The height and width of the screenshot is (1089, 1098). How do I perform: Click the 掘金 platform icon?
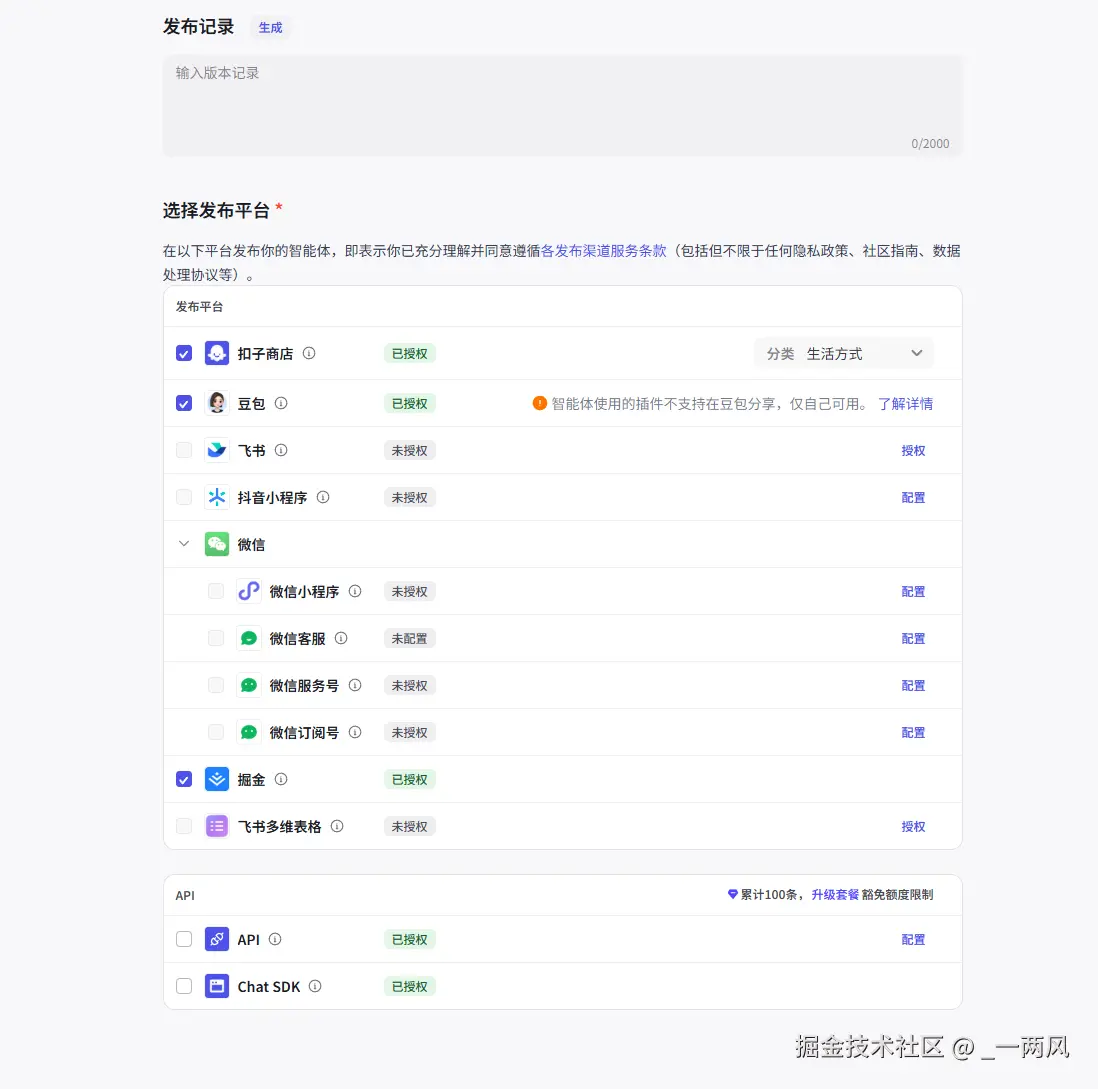216,779
